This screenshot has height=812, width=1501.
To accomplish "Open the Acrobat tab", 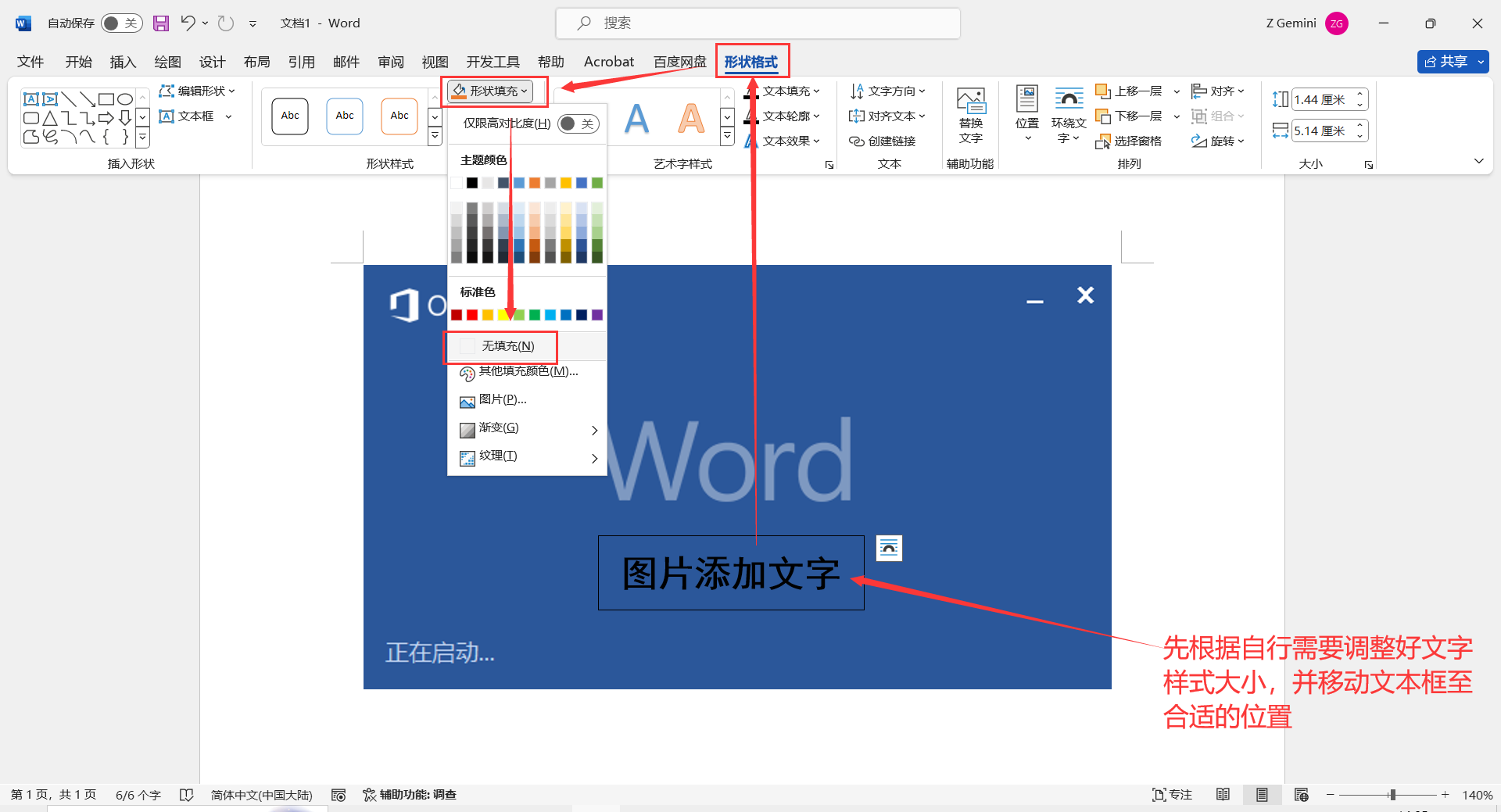I will click(609, 62).
